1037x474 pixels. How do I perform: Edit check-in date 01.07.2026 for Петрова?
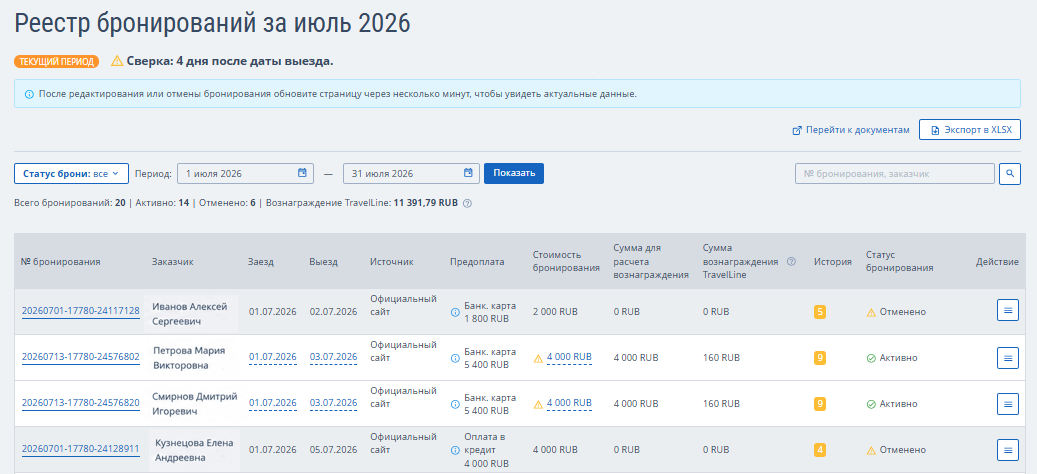pos(272,358)
